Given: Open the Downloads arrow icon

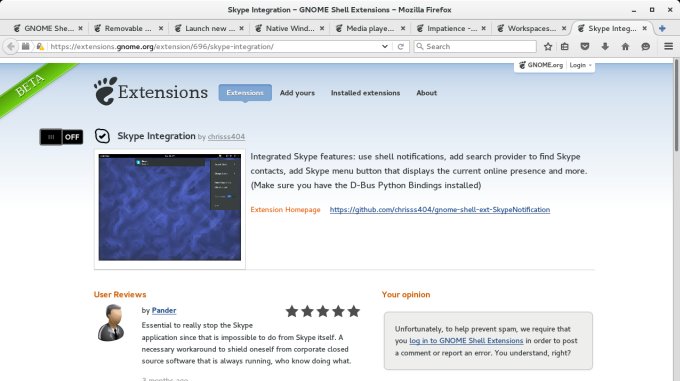Looking at the screenshot, I should click(605, 46).
